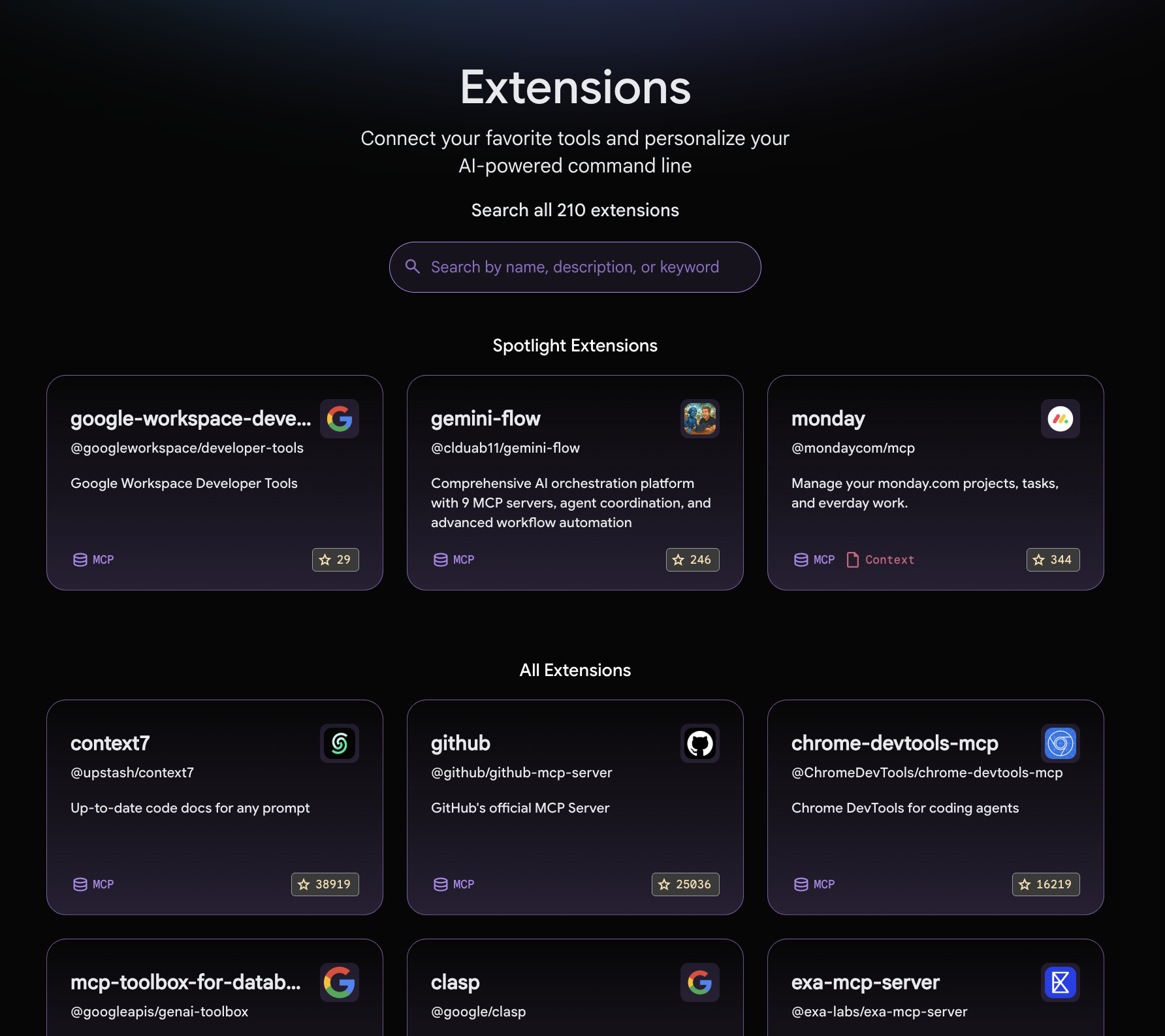Viewport: 1165px width, 1036px height.
Task: Click the MCP tag on gemini-flow card
Action: (455, 560)
